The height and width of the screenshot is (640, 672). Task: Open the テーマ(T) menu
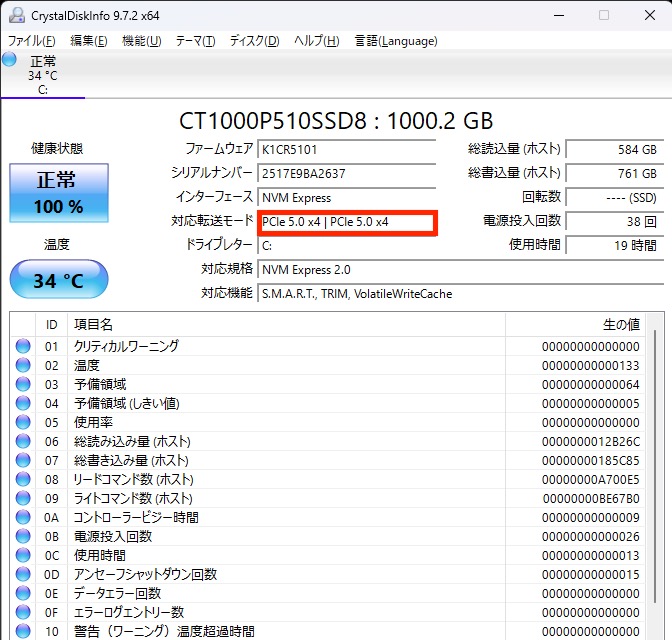[195, 41]
